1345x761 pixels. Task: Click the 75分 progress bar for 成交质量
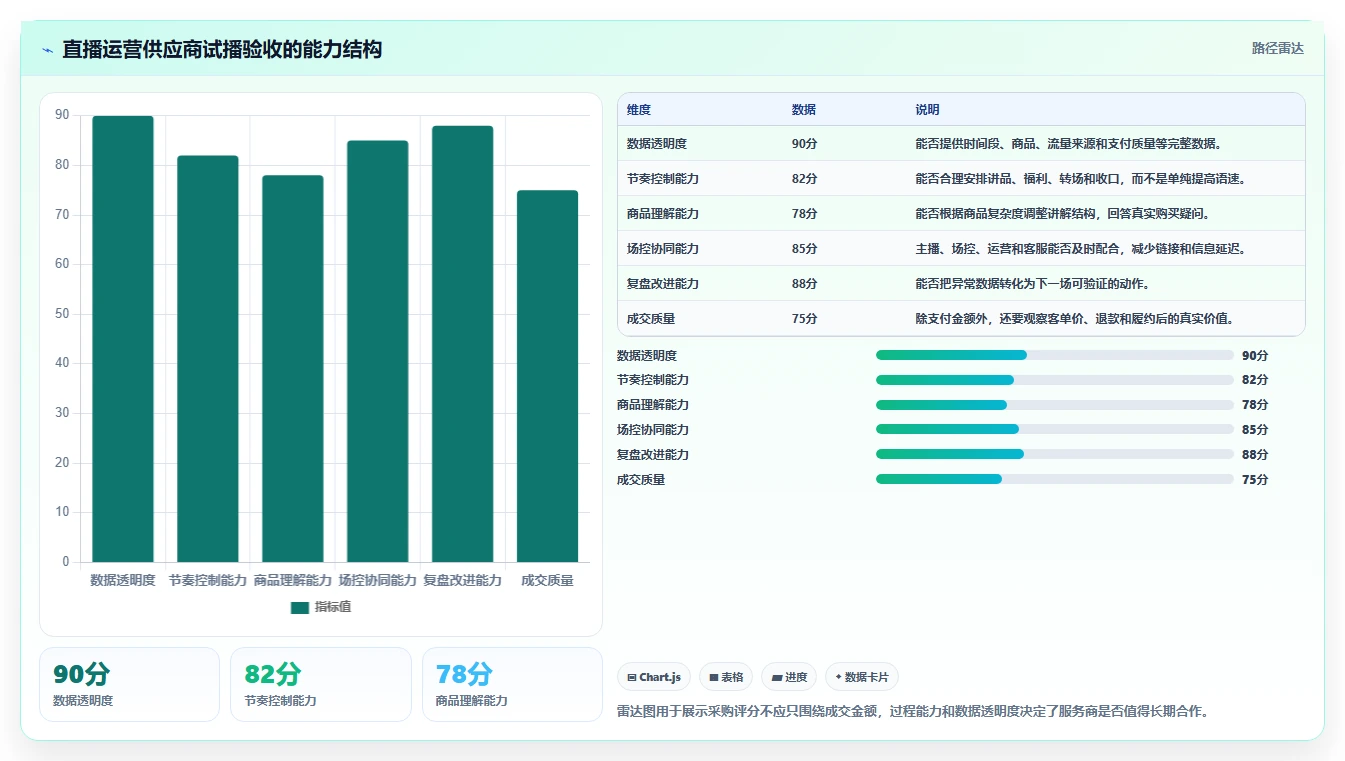click(x=1055, y=479)
